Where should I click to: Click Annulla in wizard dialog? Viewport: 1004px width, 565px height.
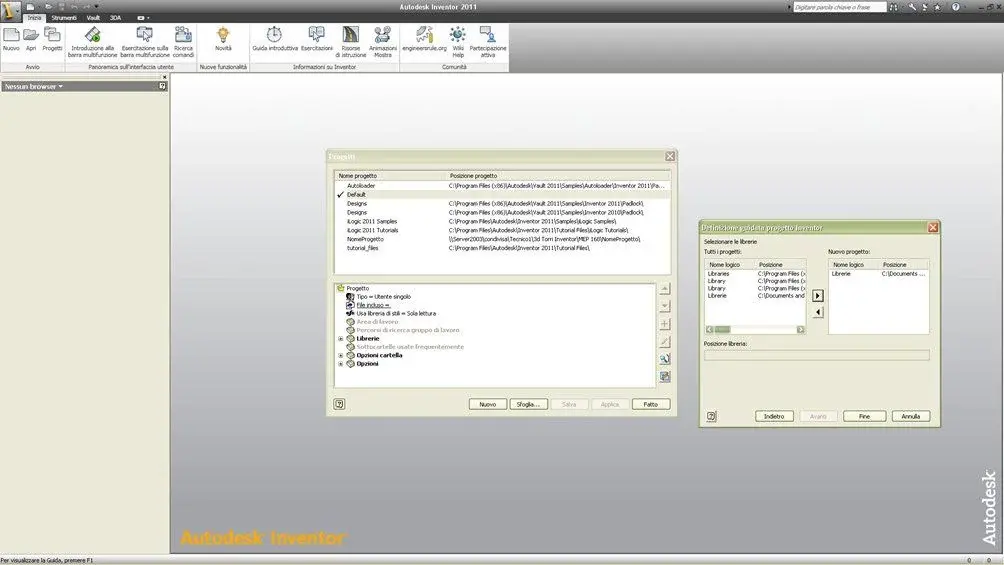point(911,416)
